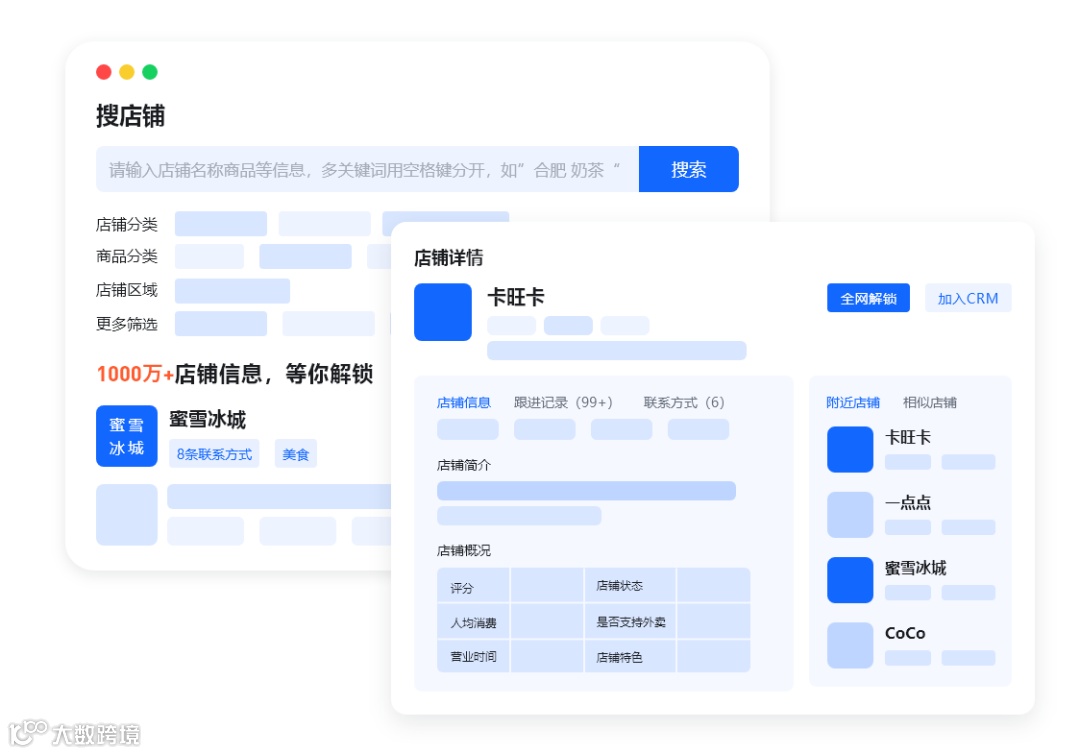Select the 相似店铺 tab

pyautogui.click(x=930, y=403)
